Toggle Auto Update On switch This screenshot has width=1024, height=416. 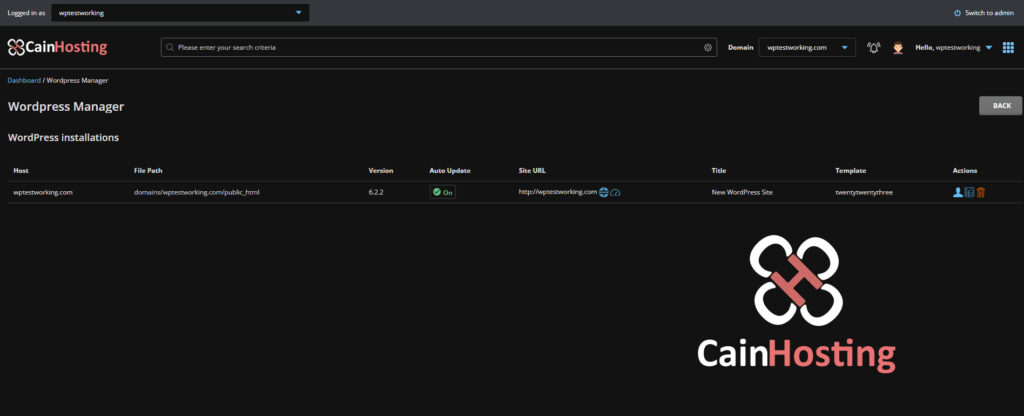pos(442,193)
